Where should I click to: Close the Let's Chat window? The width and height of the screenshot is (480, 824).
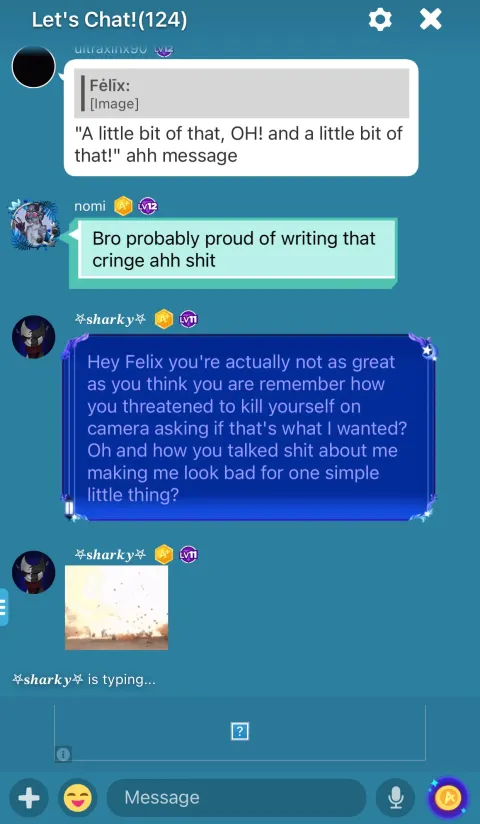[x=431, y=19]
